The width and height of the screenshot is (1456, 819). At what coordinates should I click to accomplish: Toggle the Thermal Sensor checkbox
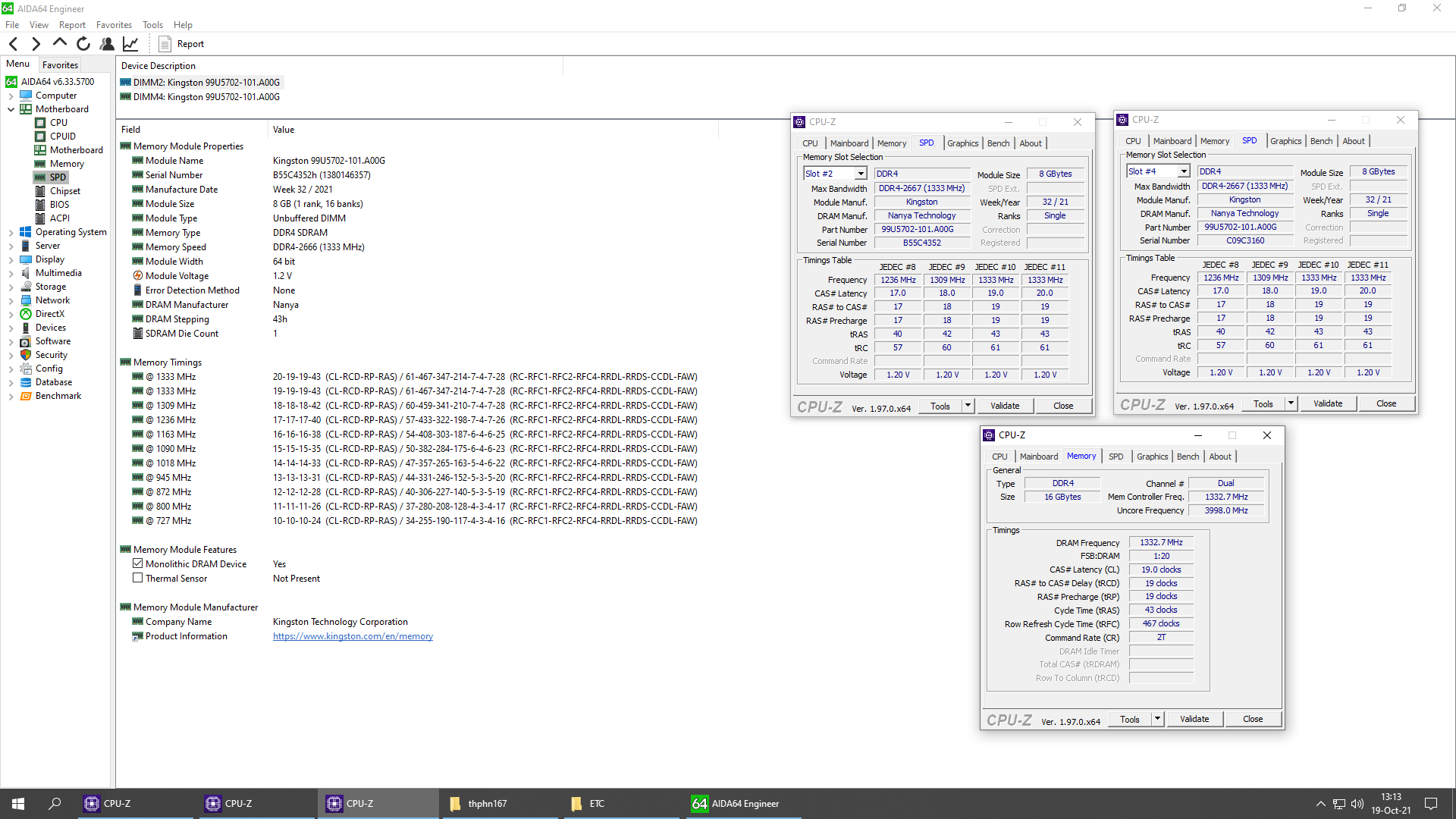coord(138,578)
